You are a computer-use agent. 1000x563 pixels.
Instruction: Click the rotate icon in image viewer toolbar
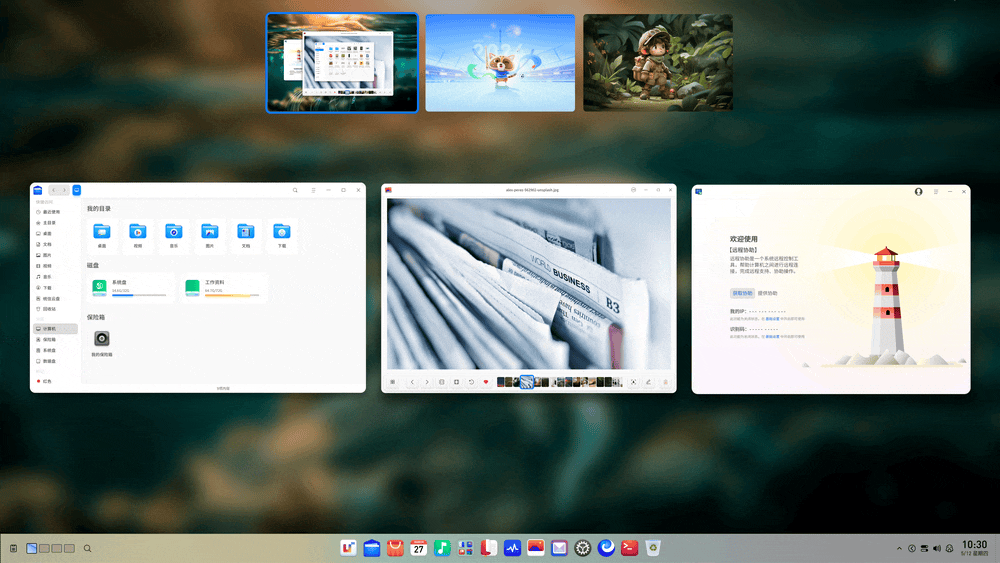coord(472,382)
